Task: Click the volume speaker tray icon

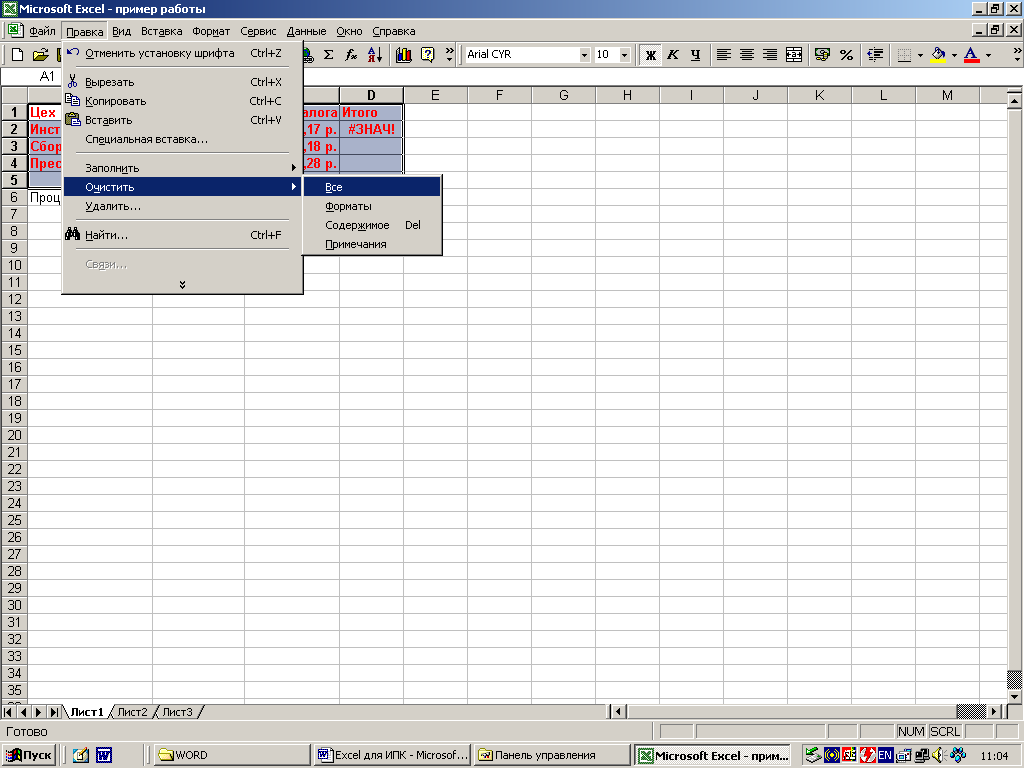Action: click(939, 755)
